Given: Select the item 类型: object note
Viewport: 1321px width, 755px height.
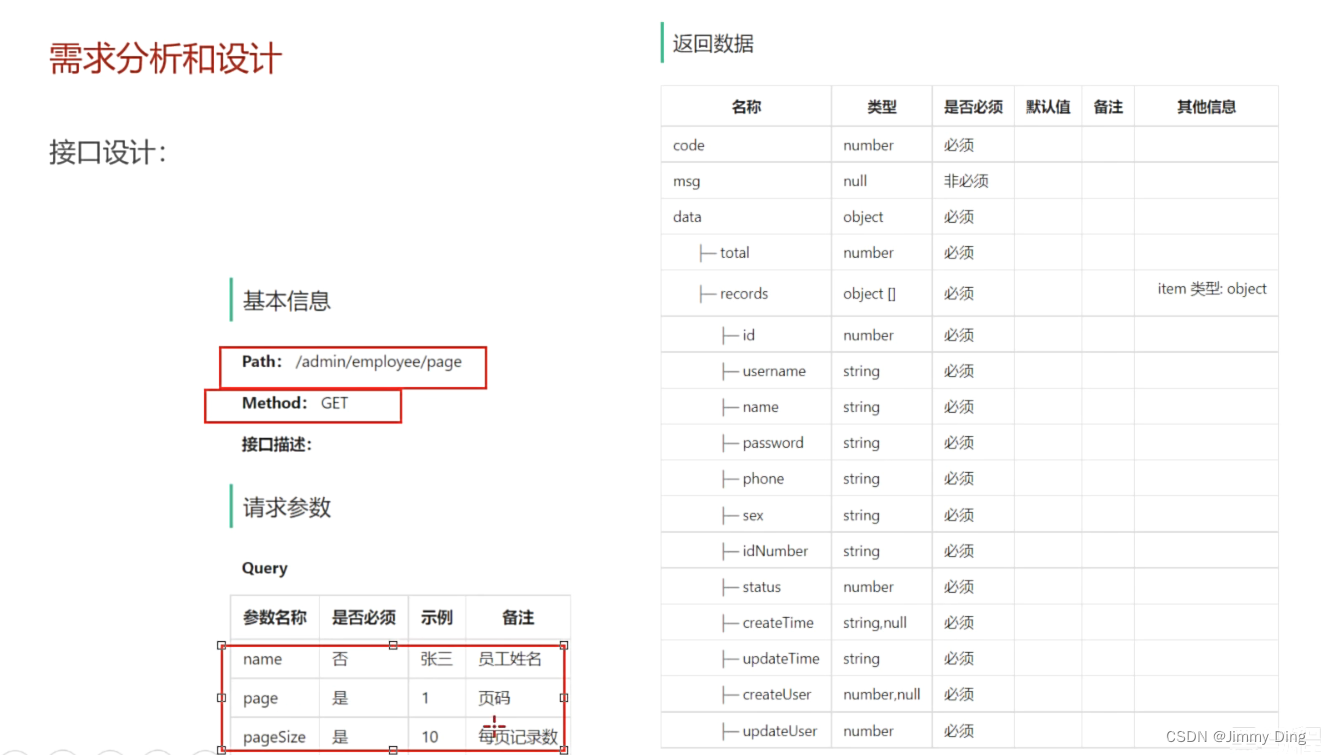Looking at the screenshot, I should coord(1212,289).
